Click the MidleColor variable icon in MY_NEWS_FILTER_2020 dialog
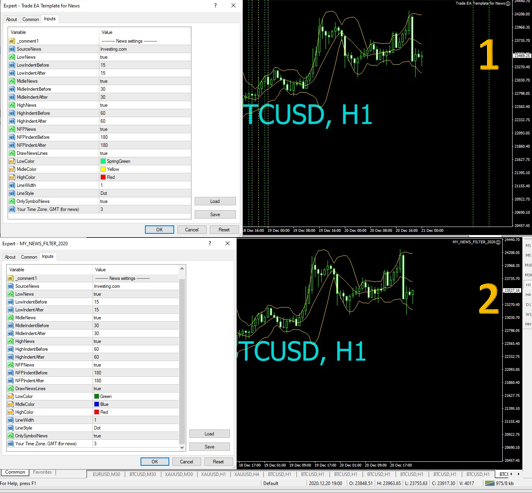Viewport: 532px width, 493px height. click(11, 404)
